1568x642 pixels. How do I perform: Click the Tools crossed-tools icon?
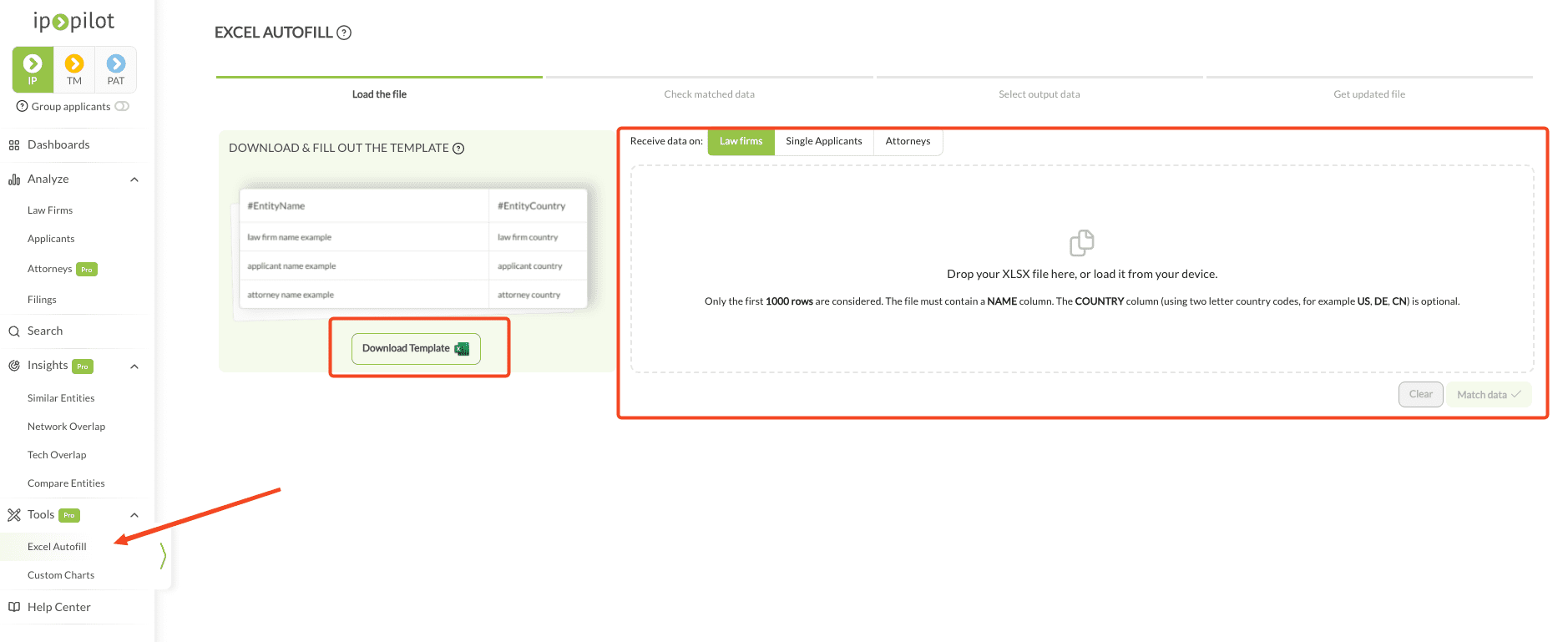coord(14,515)
